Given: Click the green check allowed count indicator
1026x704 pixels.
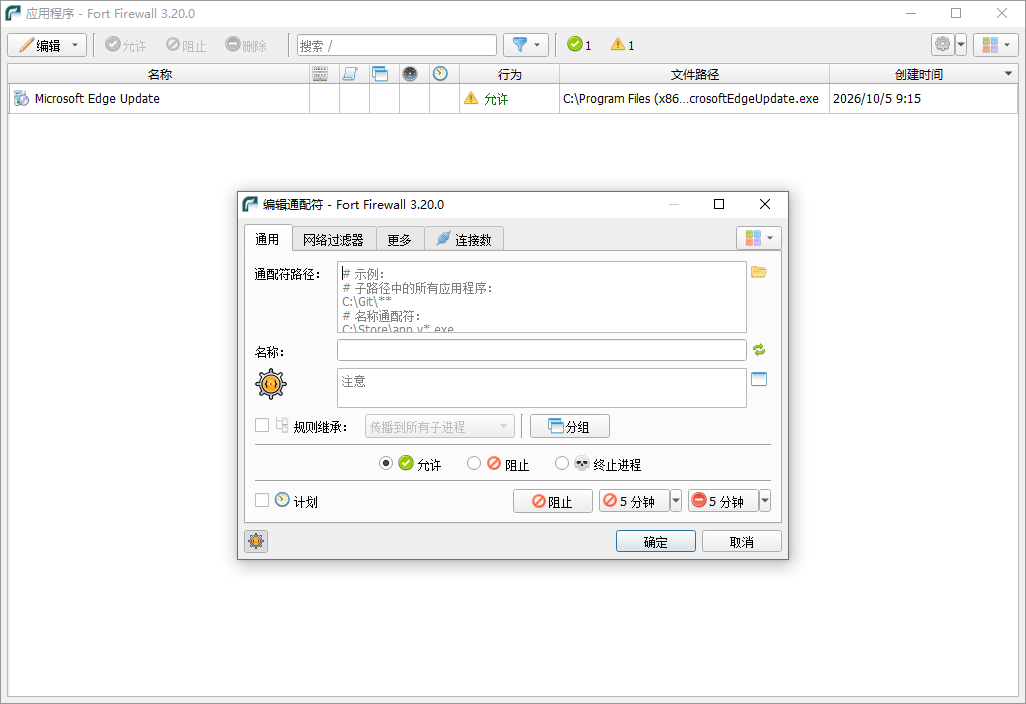Looking at the screenshot, I should coord(579,45).
